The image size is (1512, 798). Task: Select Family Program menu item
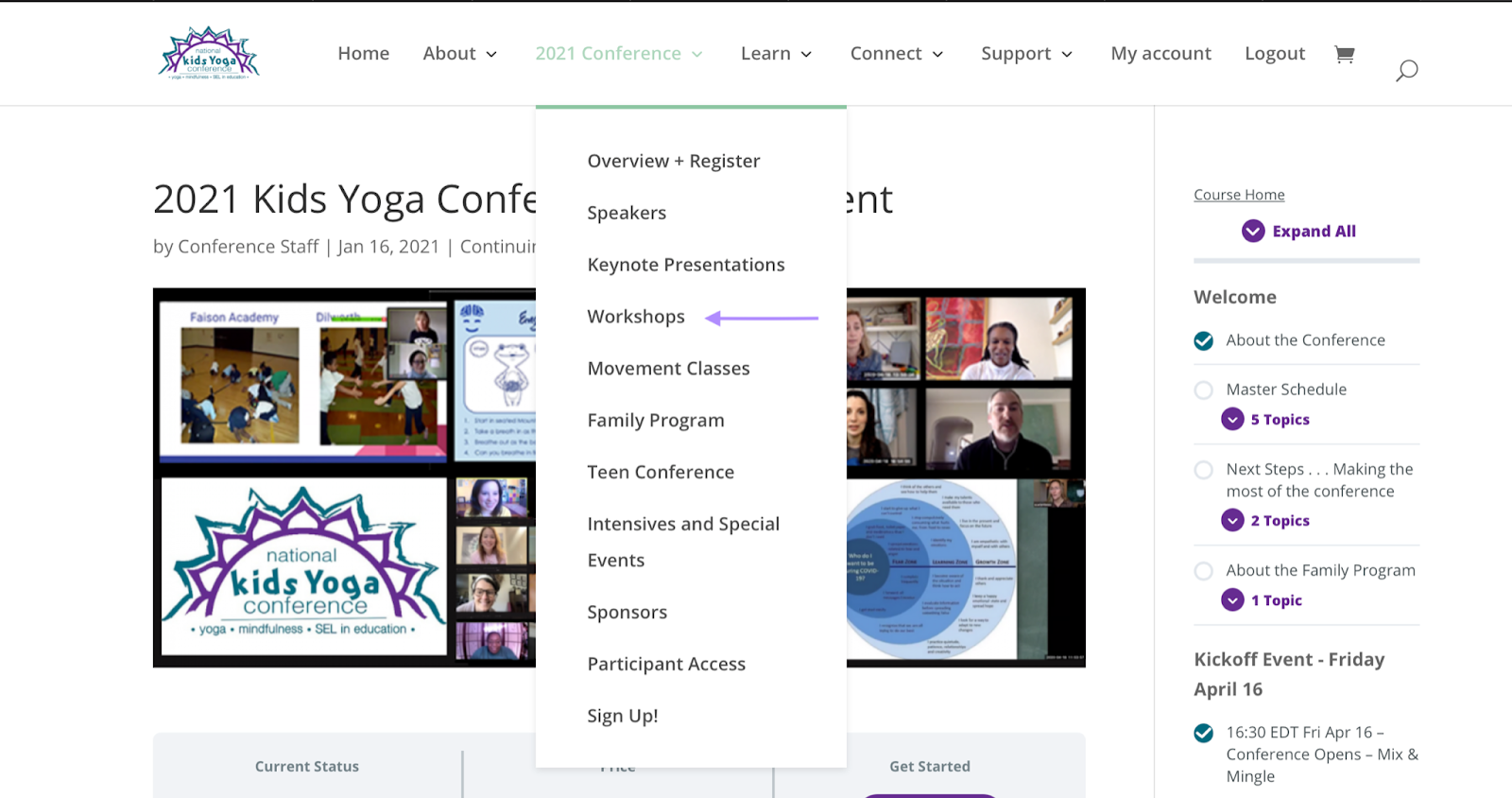point(656,421)
